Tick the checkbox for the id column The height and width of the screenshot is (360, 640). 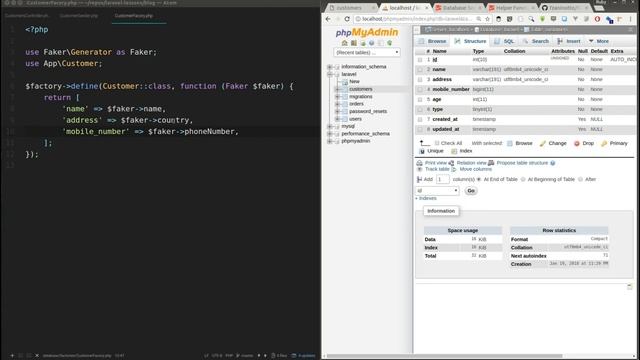pos(420,60)
